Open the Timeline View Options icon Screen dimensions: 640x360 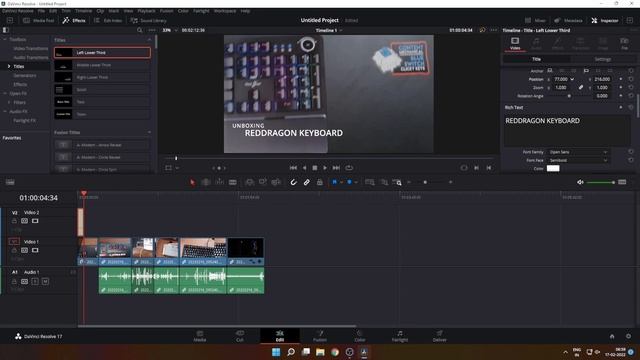click(x=10, y=182)
